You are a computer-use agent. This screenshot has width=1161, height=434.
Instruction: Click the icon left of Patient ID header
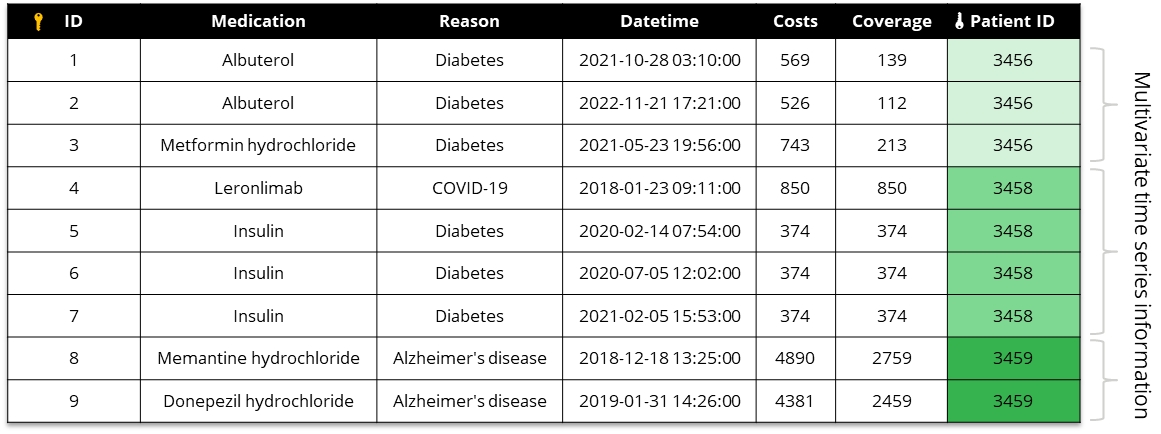coord(959,21)
